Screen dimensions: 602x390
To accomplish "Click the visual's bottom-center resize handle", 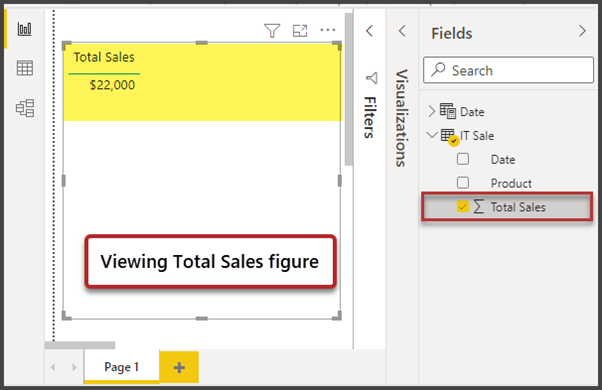I will (202, 318).
